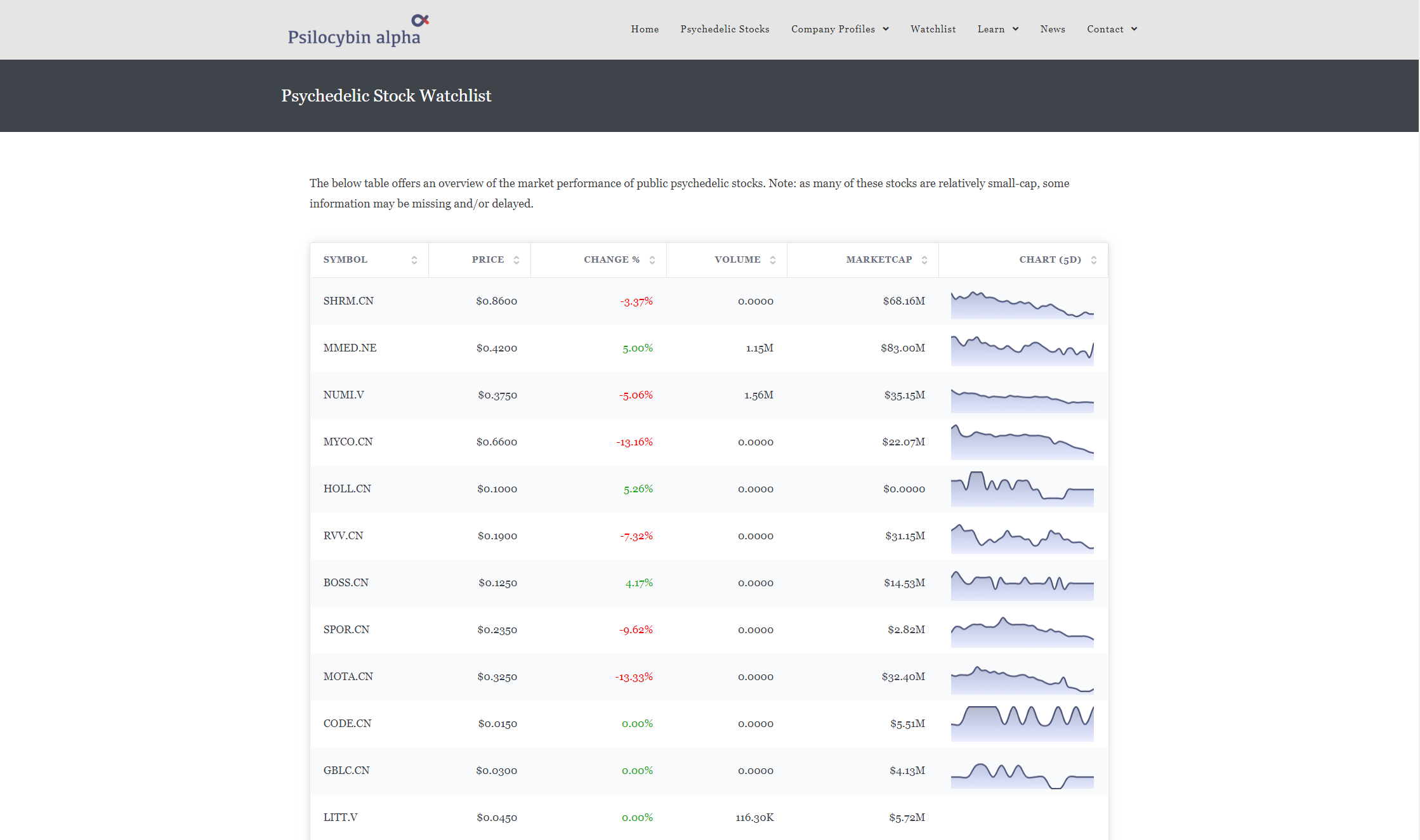Sort by Change % column arrows
Screen dimensions: 1420x840
pyautogui.click(x=652, y=260)
